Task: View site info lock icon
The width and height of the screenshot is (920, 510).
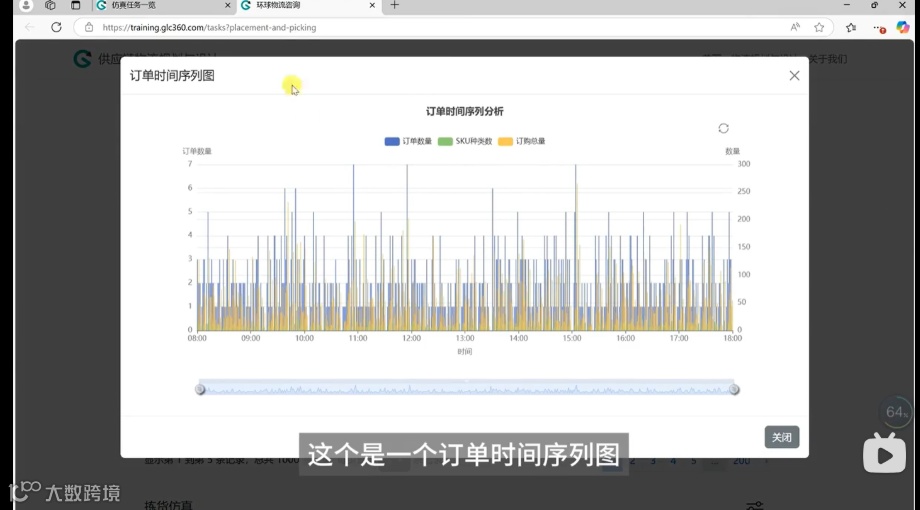Action: click(89, 27)
